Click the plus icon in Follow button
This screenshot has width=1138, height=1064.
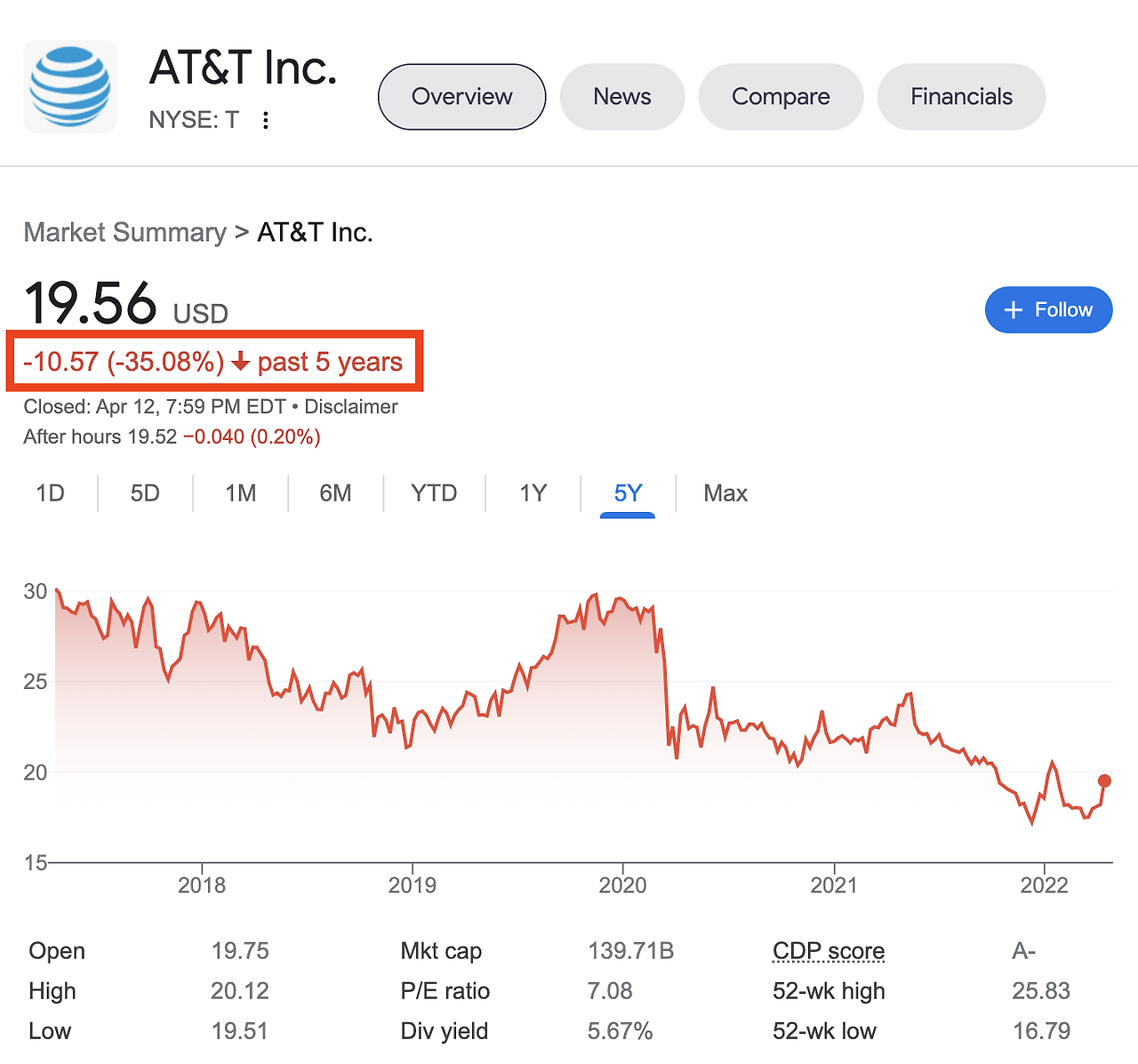[x=1013, y=310]
